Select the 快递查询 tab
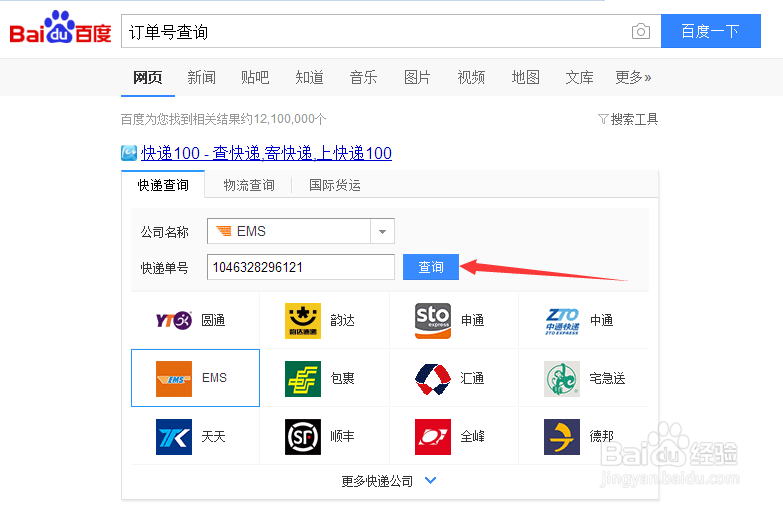Screen dimensions: 783x505 tap(163, 185)
